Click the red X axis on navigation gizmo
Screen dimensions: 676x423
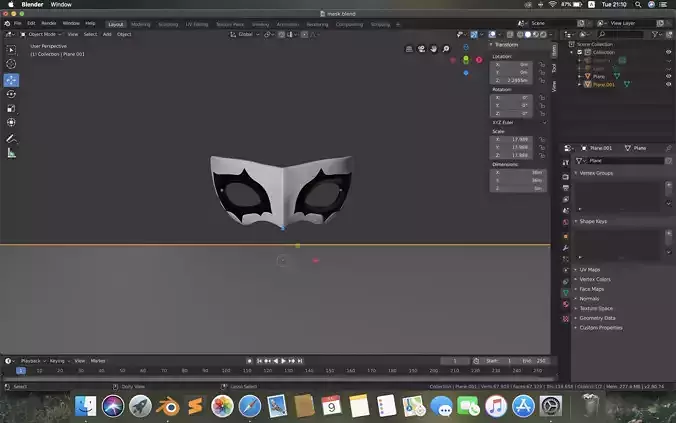click(479, 60)
